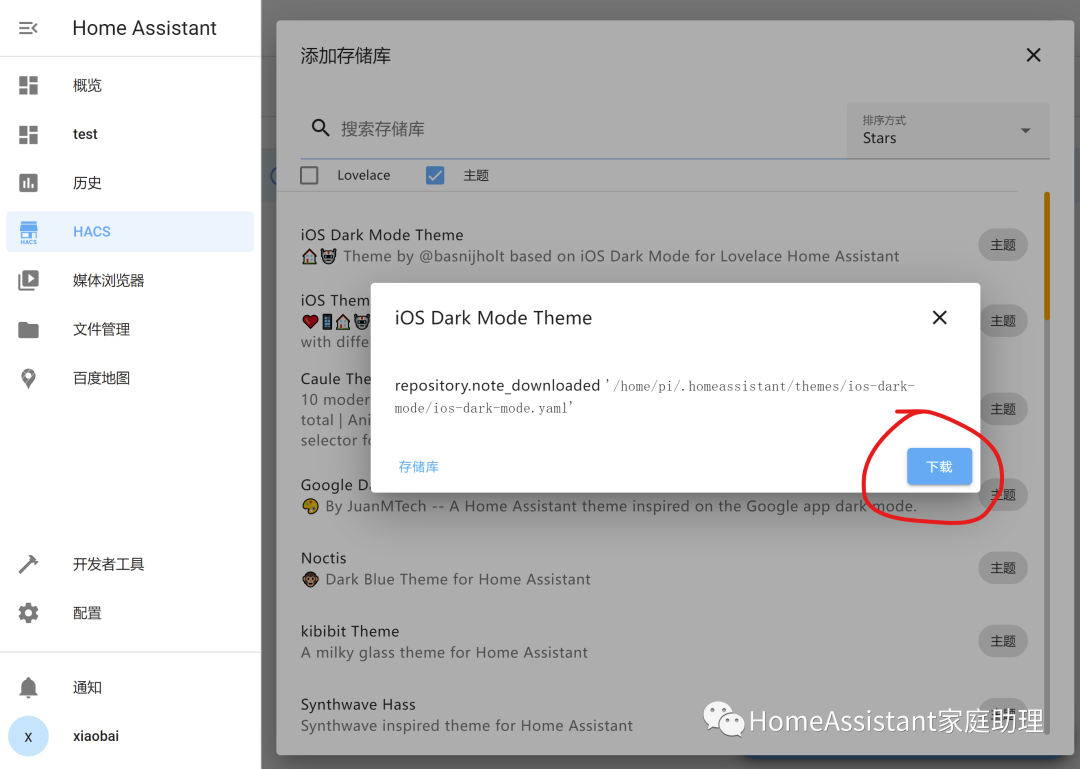Open the 排序方式 Stars dropdown
The image size is (1080, 769).
(948, 130)
